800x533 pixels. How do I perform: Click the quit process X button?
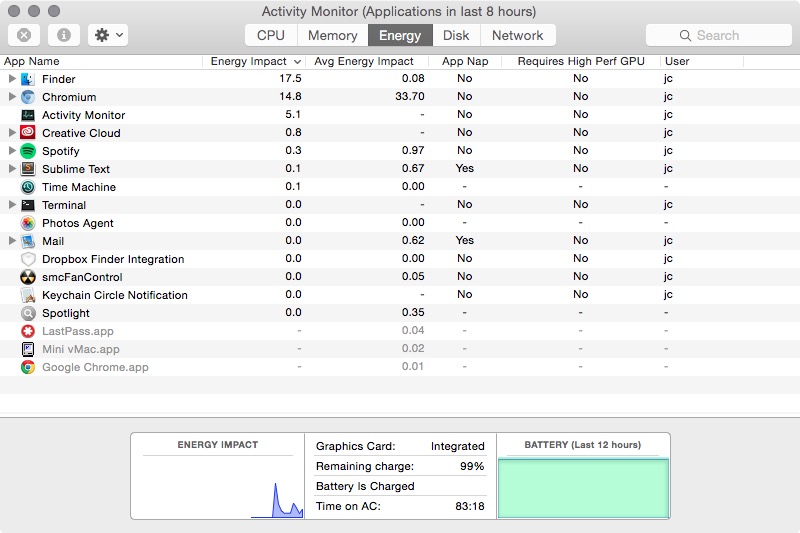point(24,35)
